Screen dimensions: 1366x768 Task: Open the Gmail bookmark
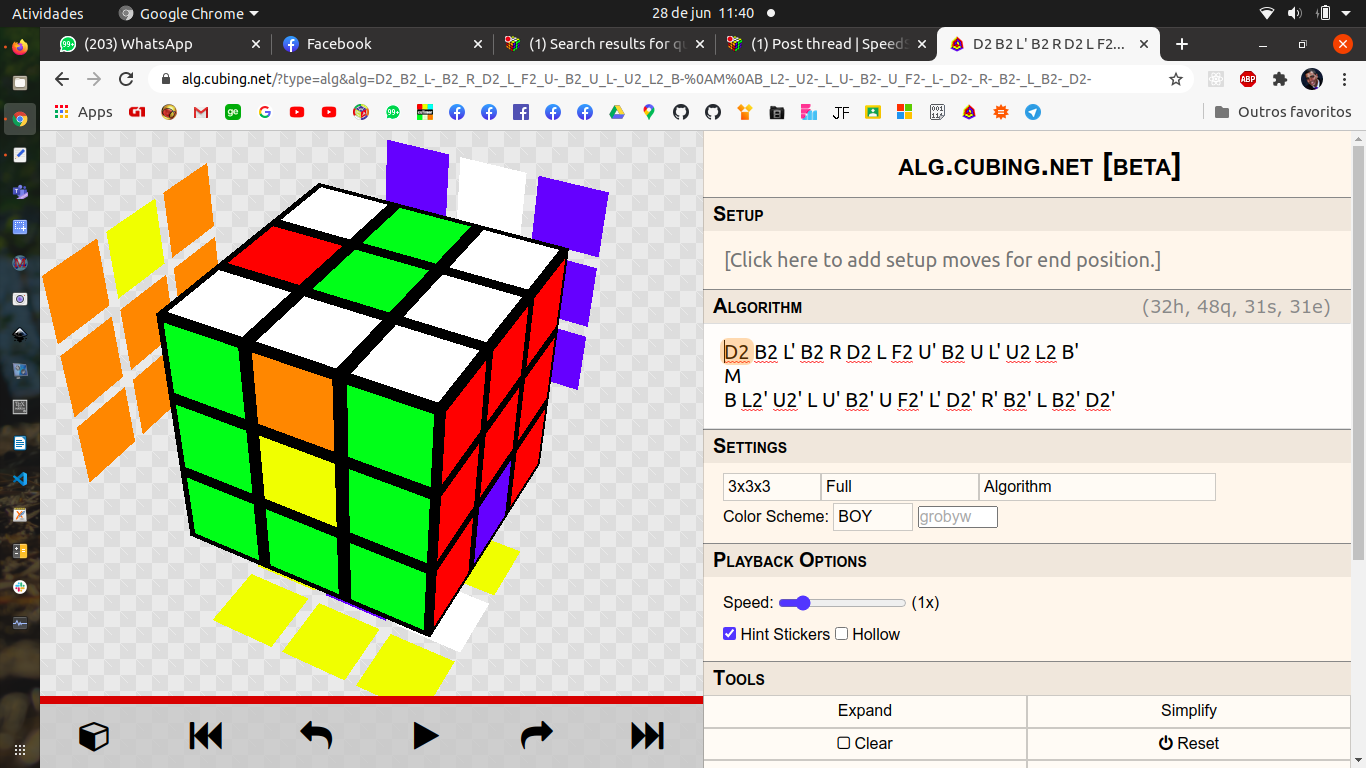pyautogui.click(x=201, y=112)
